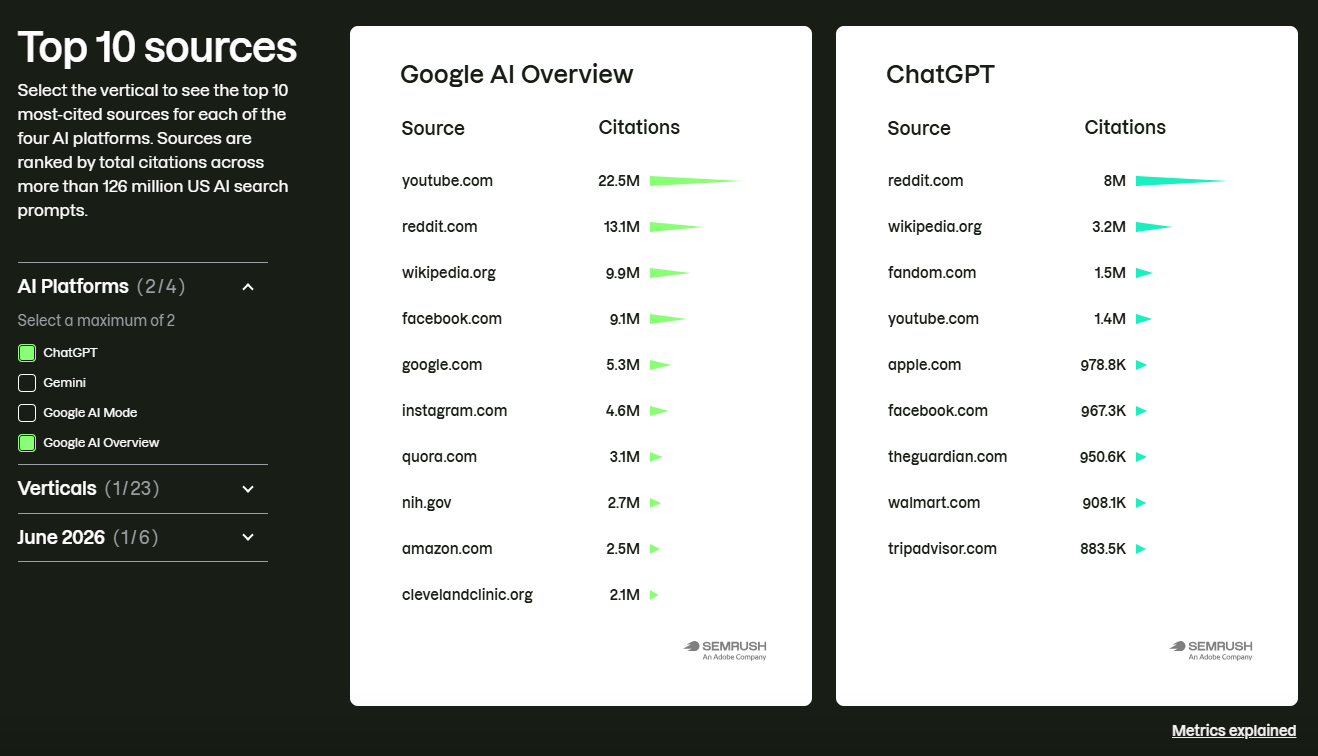Enable the Gemini platform checkbox
This screenshot has height=756, width=1318.
pos(27,383)
